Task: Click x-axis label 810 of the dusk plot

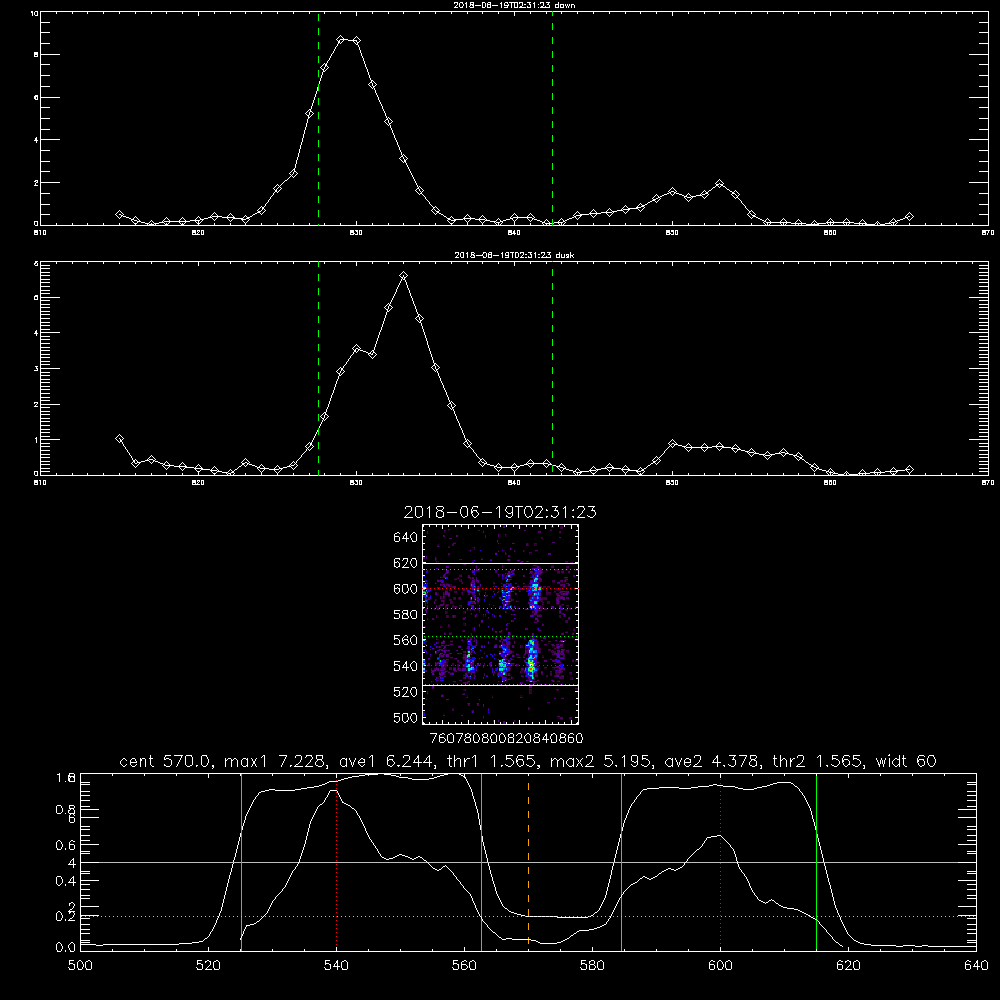Action: (40, 483)
